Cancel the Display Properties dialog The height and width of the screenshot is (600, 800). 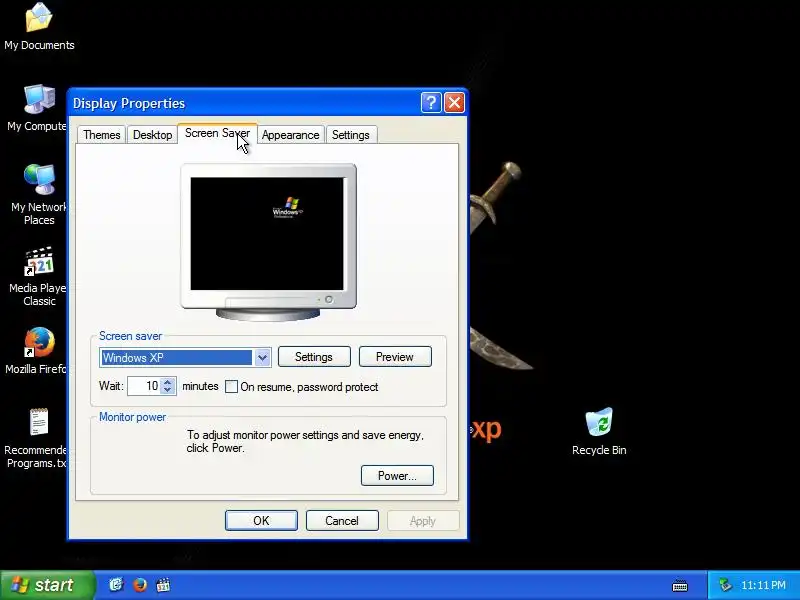(342, 520)
